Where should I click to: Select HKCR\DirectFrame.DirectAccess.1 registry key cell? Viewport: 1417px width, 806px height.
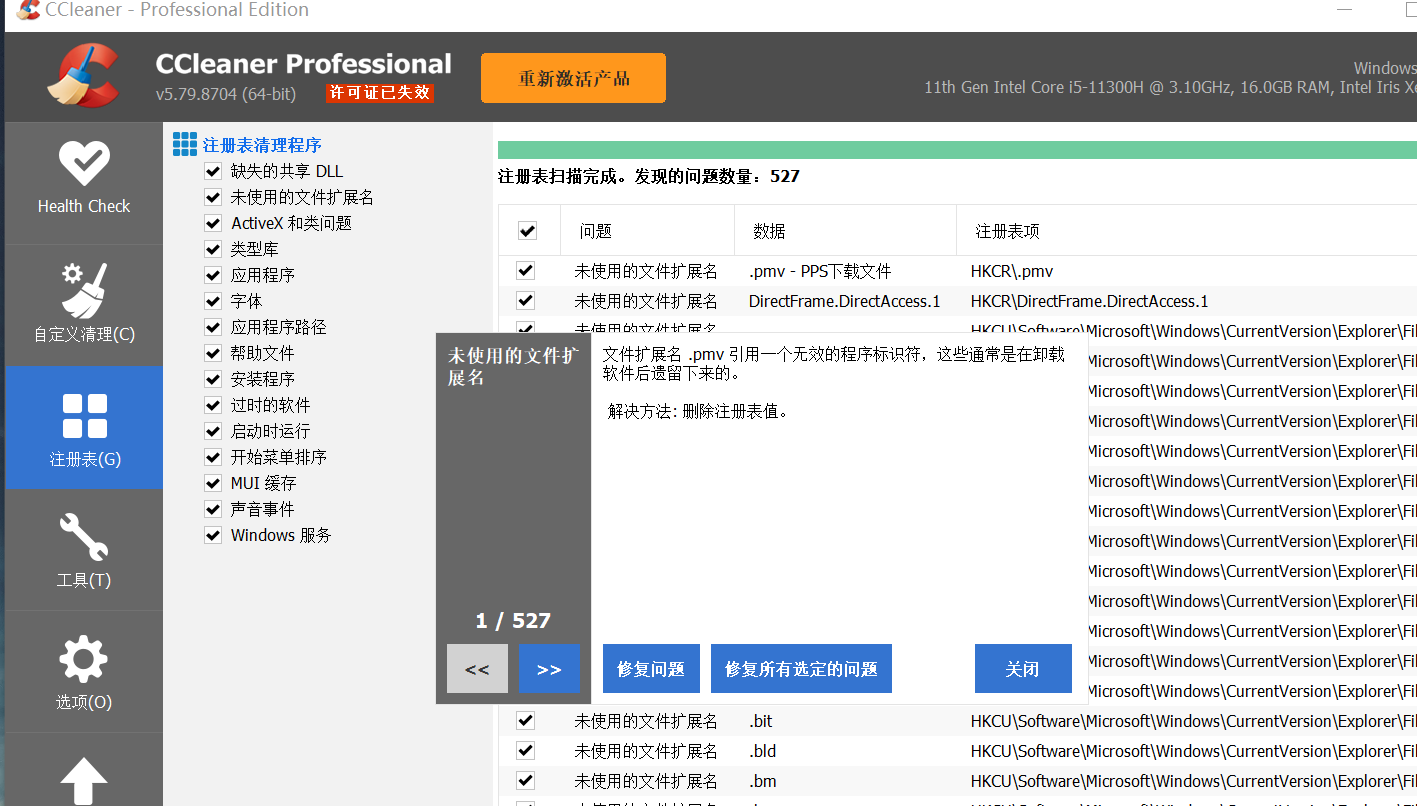[1089, 301]
